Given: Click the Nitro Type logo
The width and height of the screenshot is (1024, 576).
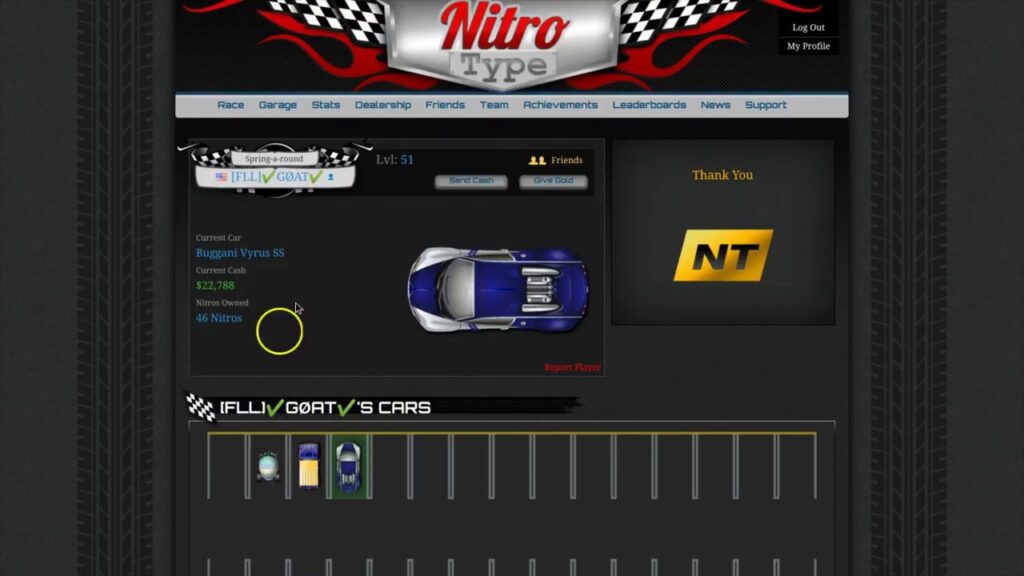Looking at the screenshot, I should coord(503,44).
